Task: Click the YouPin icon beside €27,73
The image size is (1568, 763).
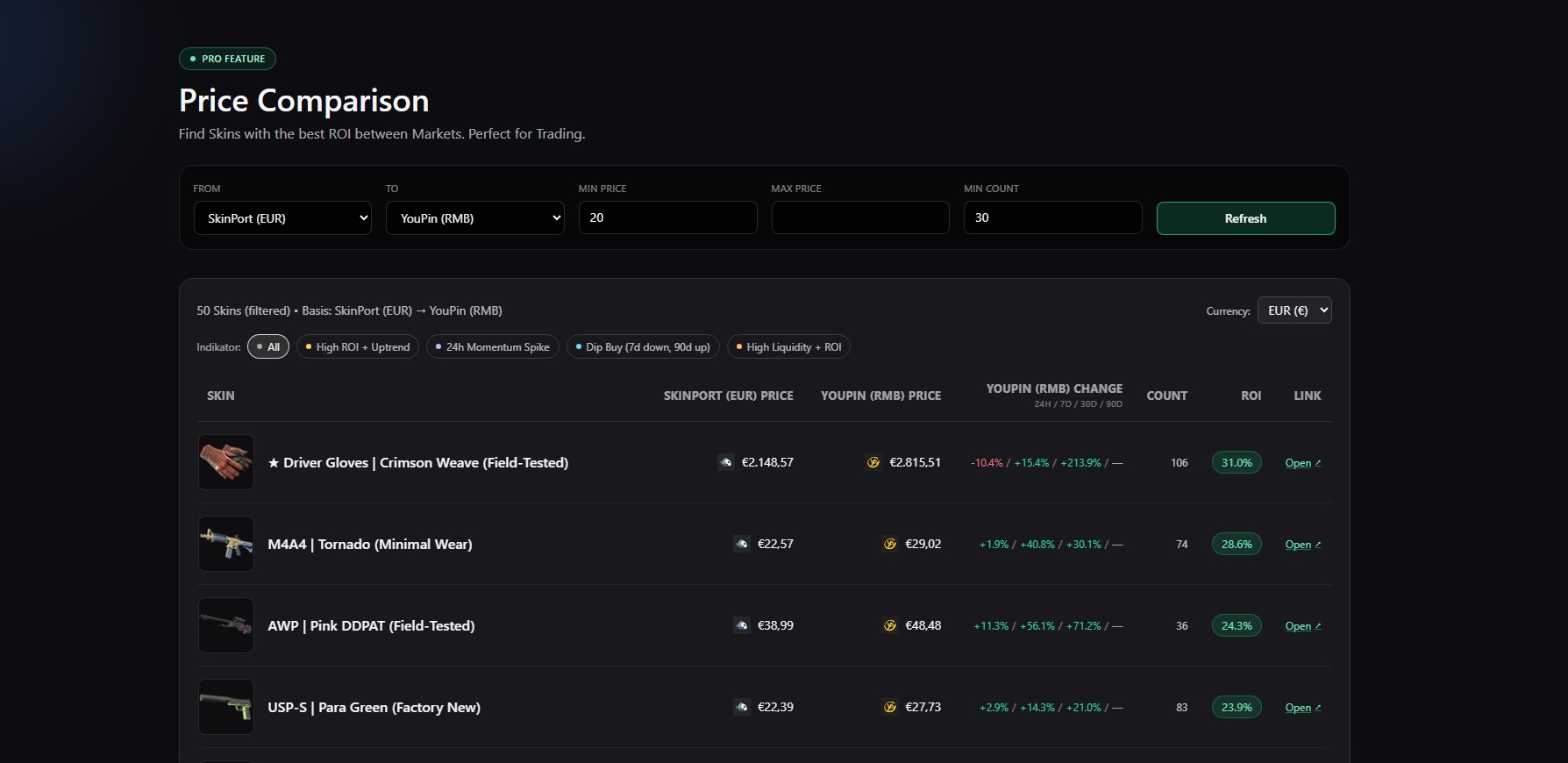Action: pyautogui.click(x=890, y=707)
